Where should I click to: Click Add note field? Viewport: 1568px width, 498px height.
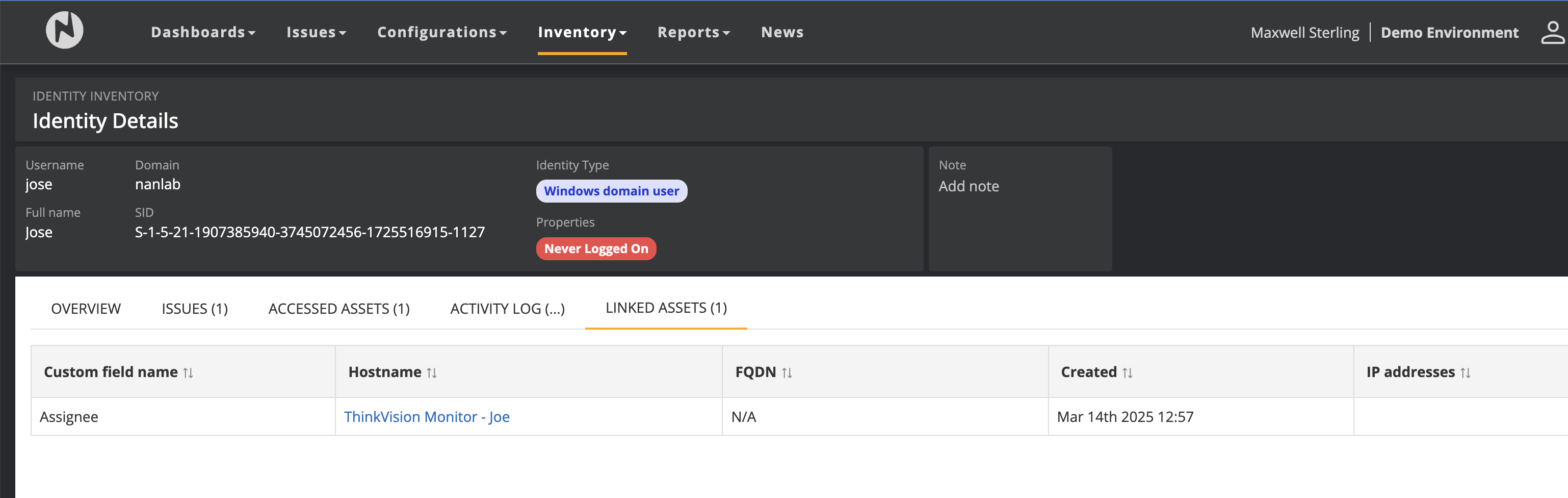969,187
